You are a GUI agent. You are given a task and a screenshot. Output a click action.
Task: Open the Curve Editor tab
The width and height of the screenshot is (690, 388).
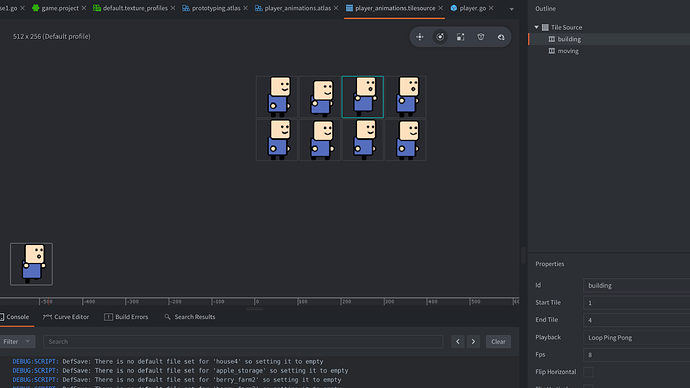[66, 317]
